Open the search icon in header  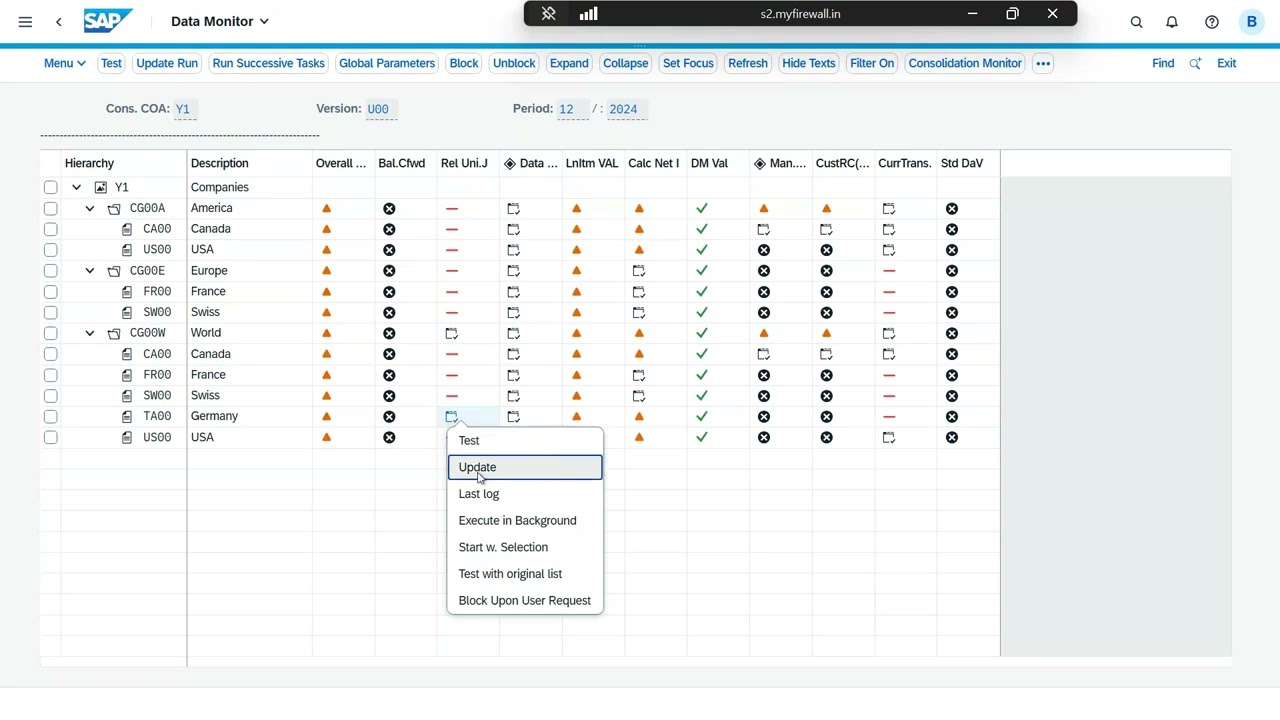point(1137,21)
